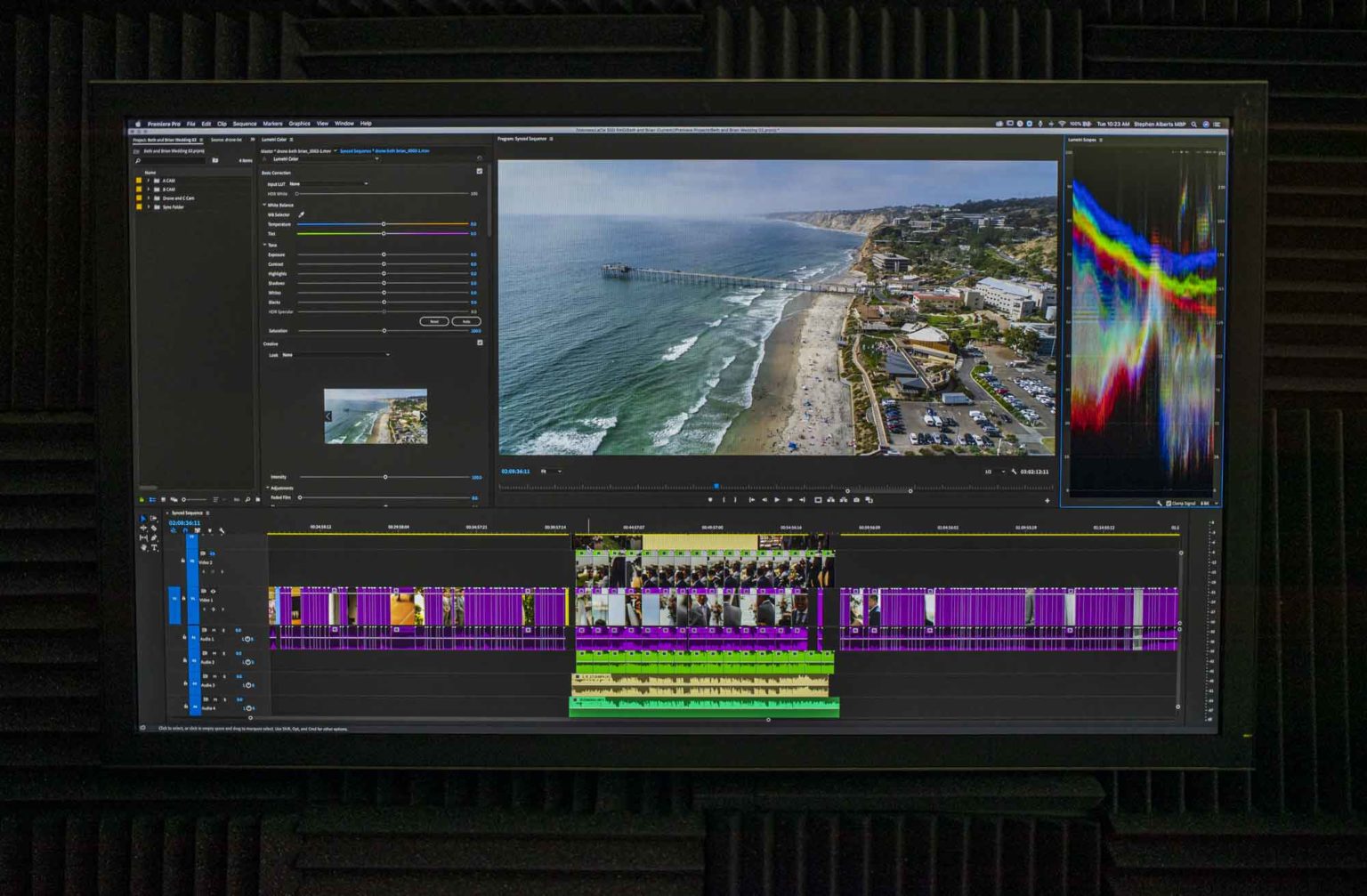
Task: Select the Slip tool
Action: coord(143,537)
